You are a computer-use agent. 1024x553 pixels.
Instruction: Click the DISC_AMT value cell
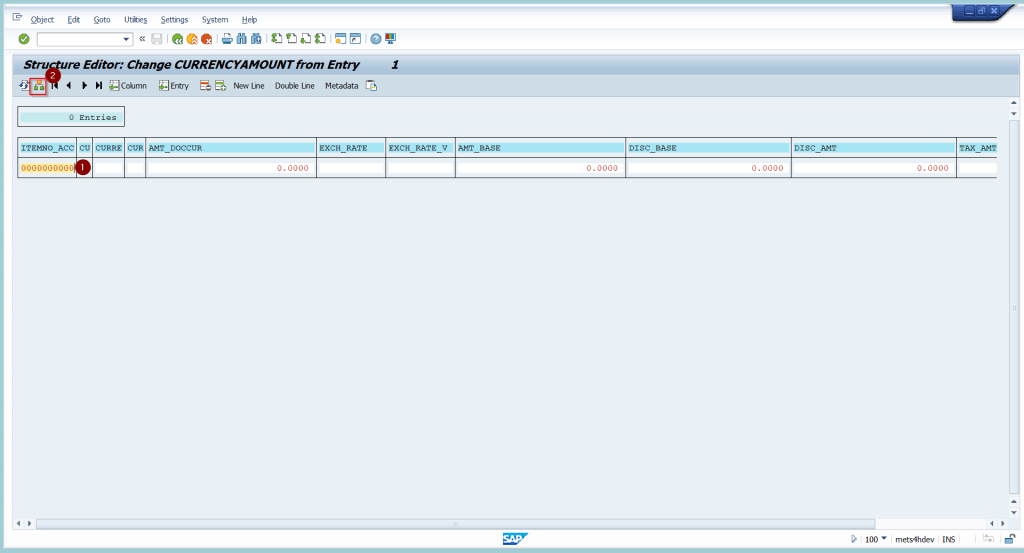(x=874, y=168)
